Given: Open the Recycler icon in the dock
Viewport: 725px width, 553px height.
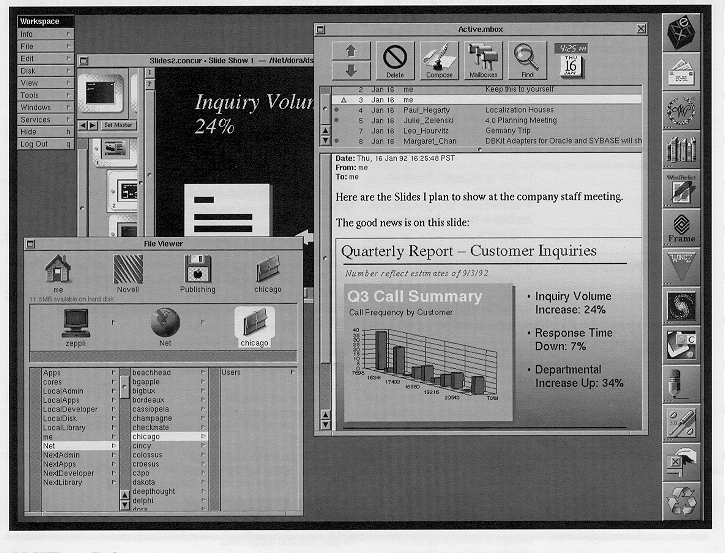Looking at the screenshot, I should 681,499.
